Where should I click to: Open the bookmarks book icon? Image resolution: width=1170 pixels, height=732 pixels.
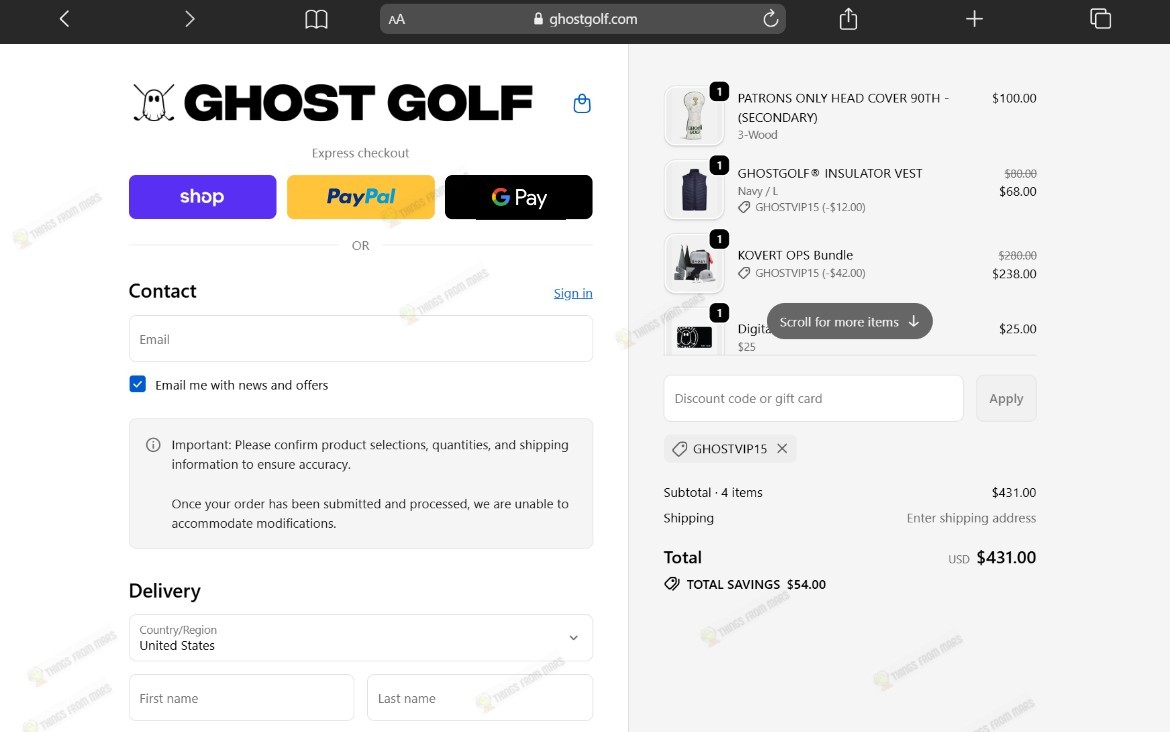click(316, 19)
